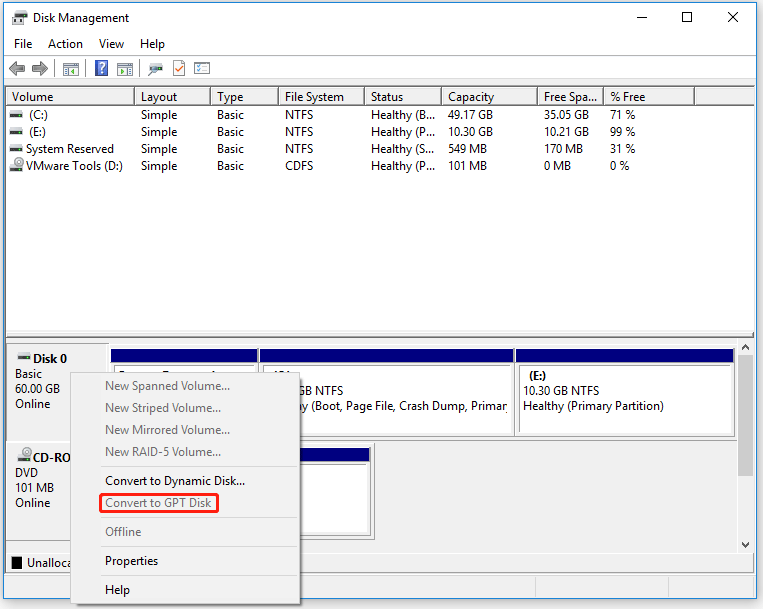
Task: Sort by the Volume column header
Action: tap(70, 96)
